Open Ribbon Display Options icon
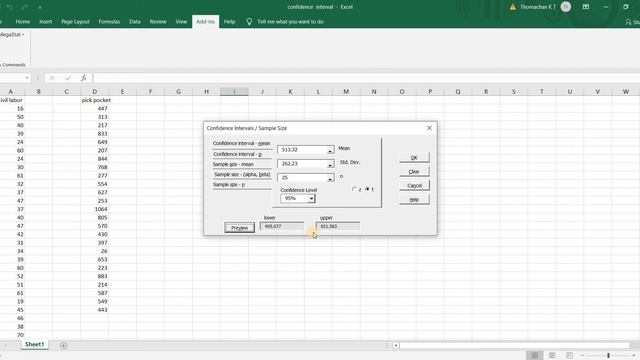Screen dimensions: 640x360 tap(586, 7)
